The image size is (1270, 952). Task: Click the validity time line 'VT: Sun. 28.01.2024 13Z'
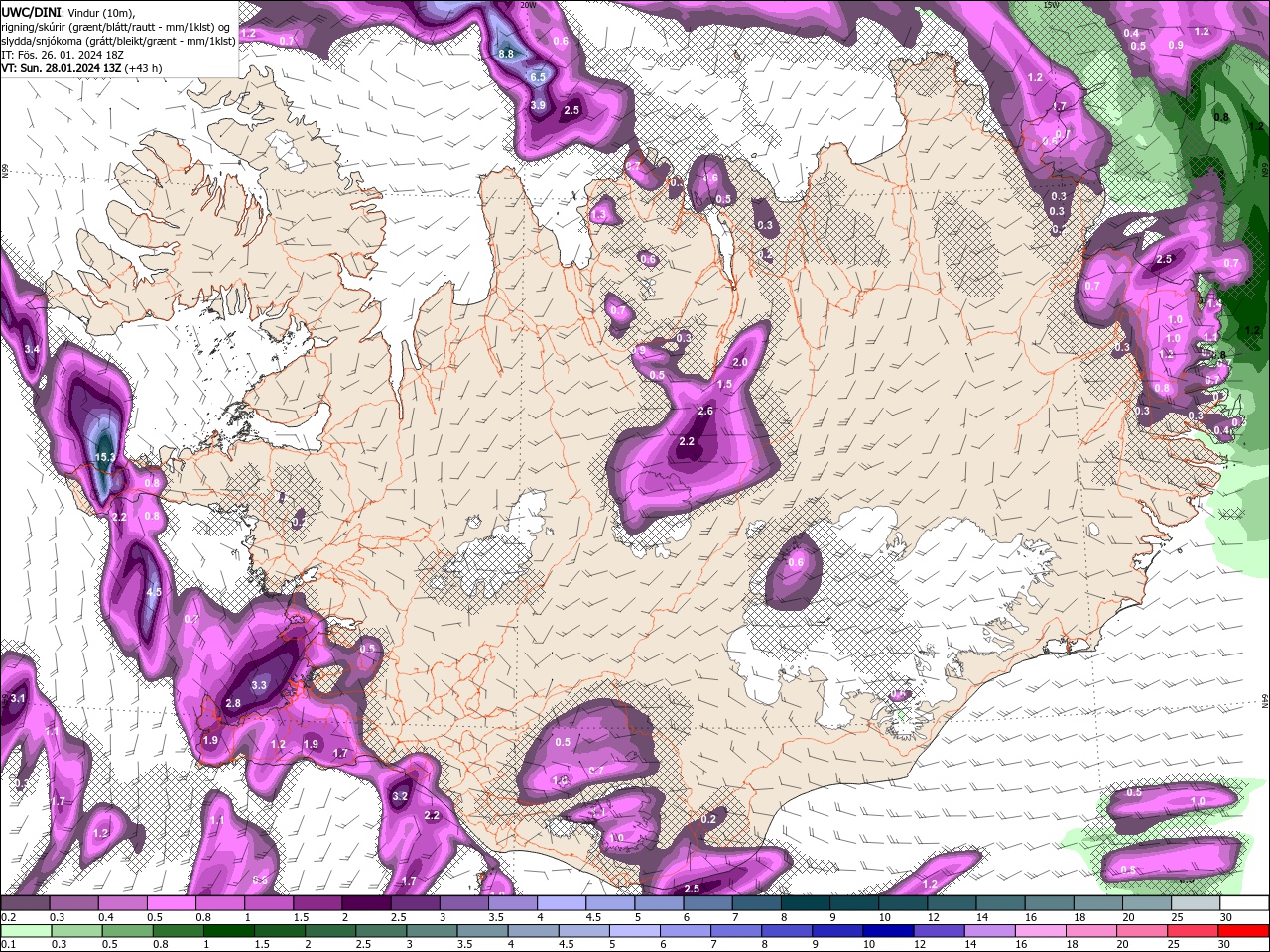tap(60, 68)
